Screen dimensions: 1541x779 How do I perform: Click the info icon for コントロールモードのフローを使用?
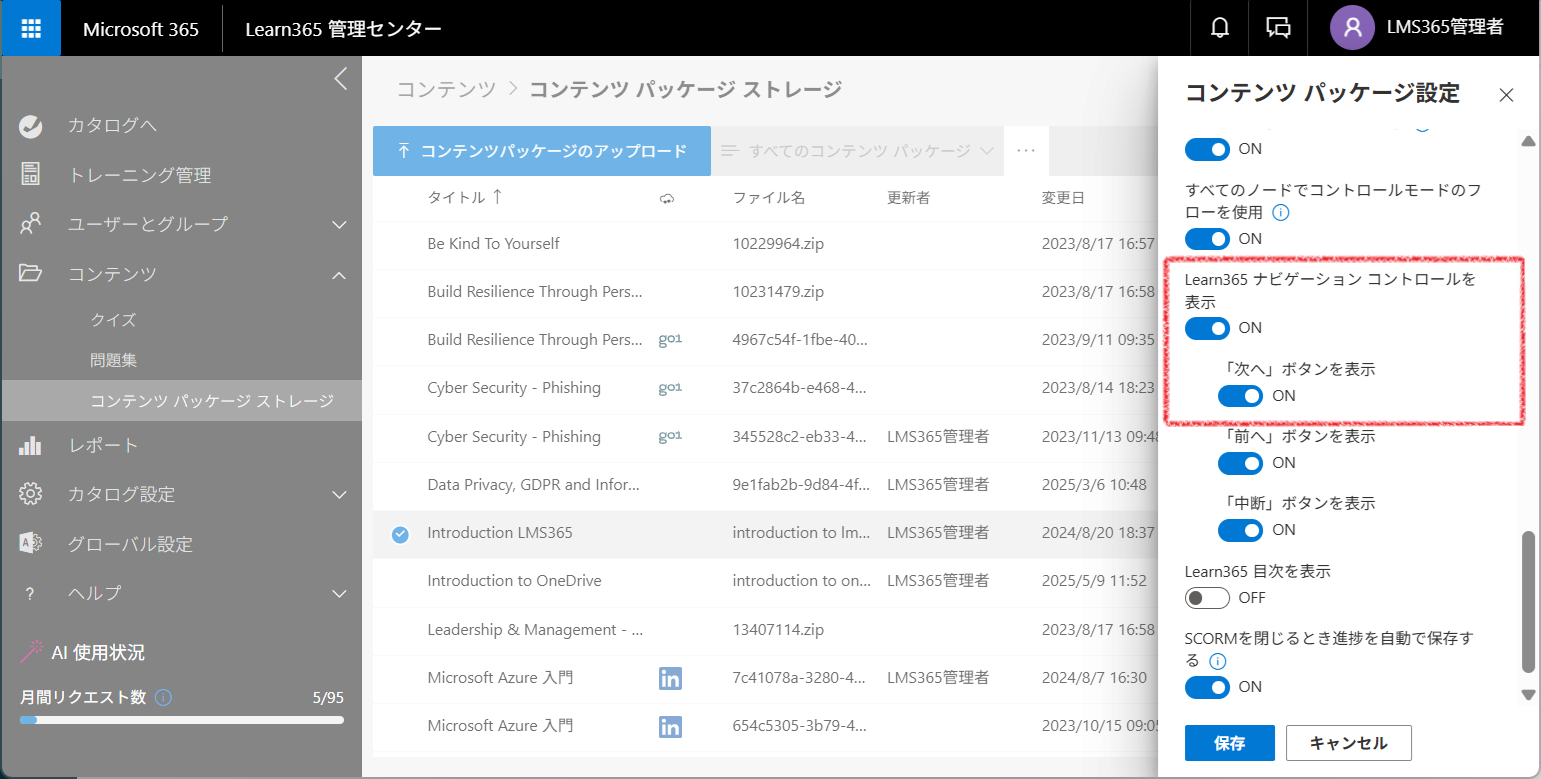pos(1279,212)
